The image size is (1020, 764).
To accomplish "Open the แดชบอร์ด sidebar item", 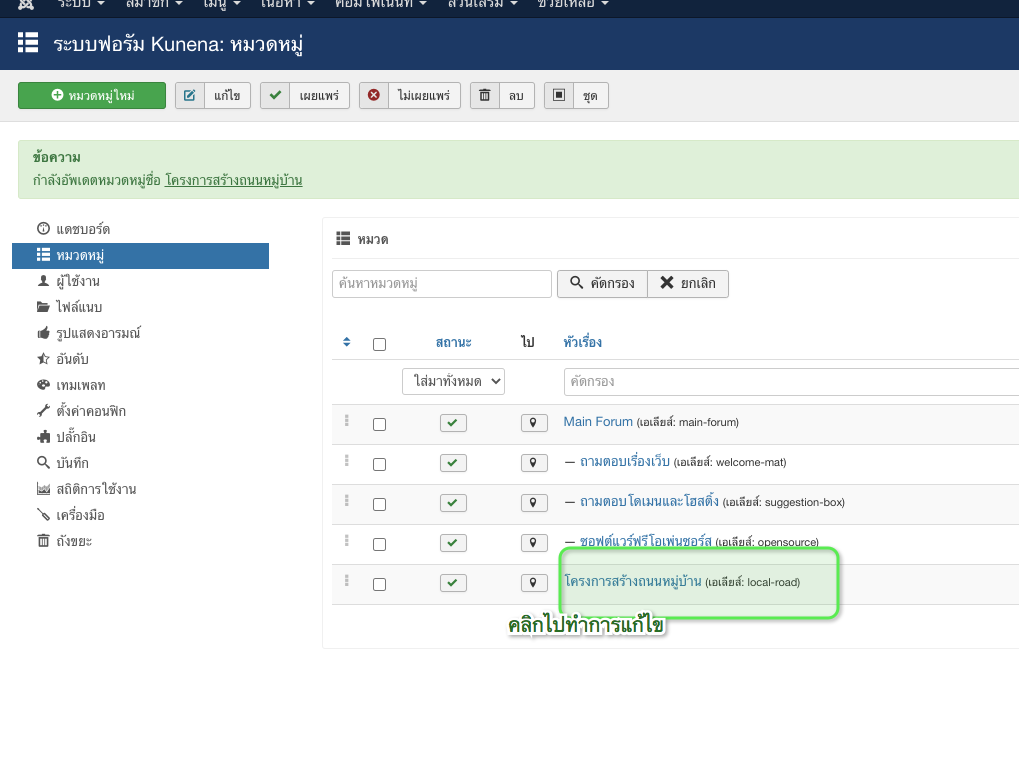I will (82, 229).
